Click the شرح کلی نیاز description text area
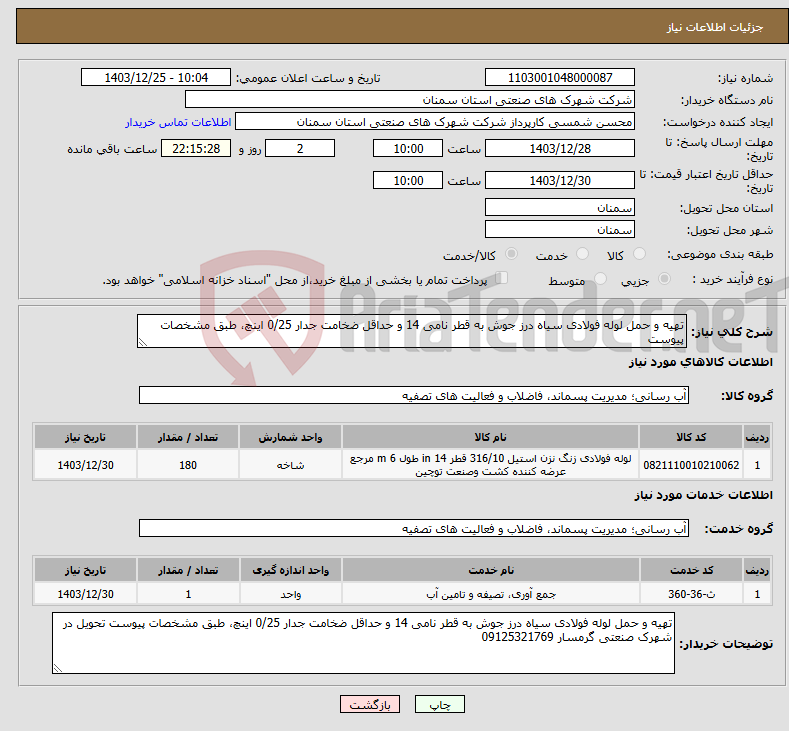This screenshot has height=731, width=789. 412,332
